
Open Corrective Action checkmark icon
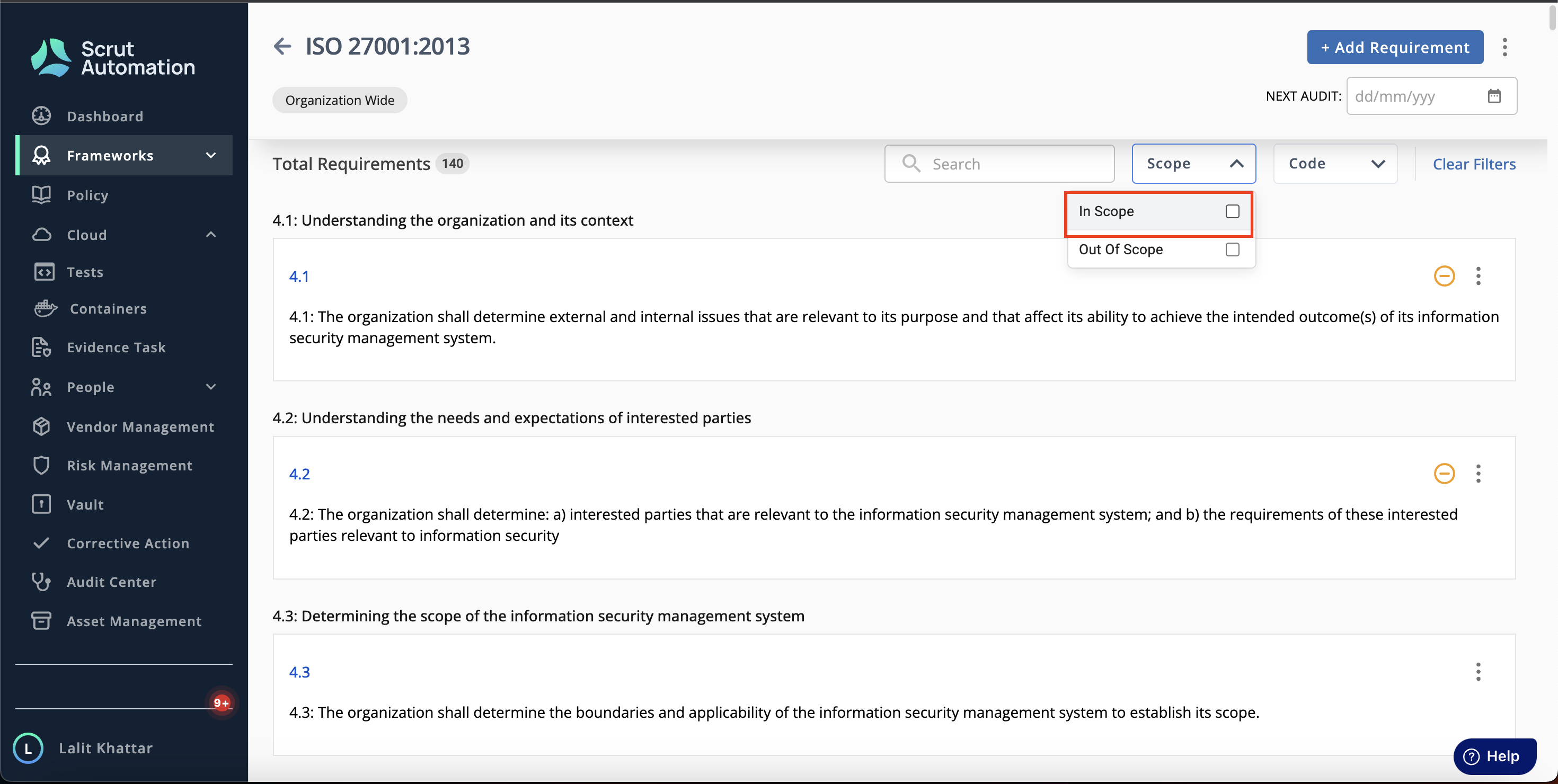tap(42, 543)
